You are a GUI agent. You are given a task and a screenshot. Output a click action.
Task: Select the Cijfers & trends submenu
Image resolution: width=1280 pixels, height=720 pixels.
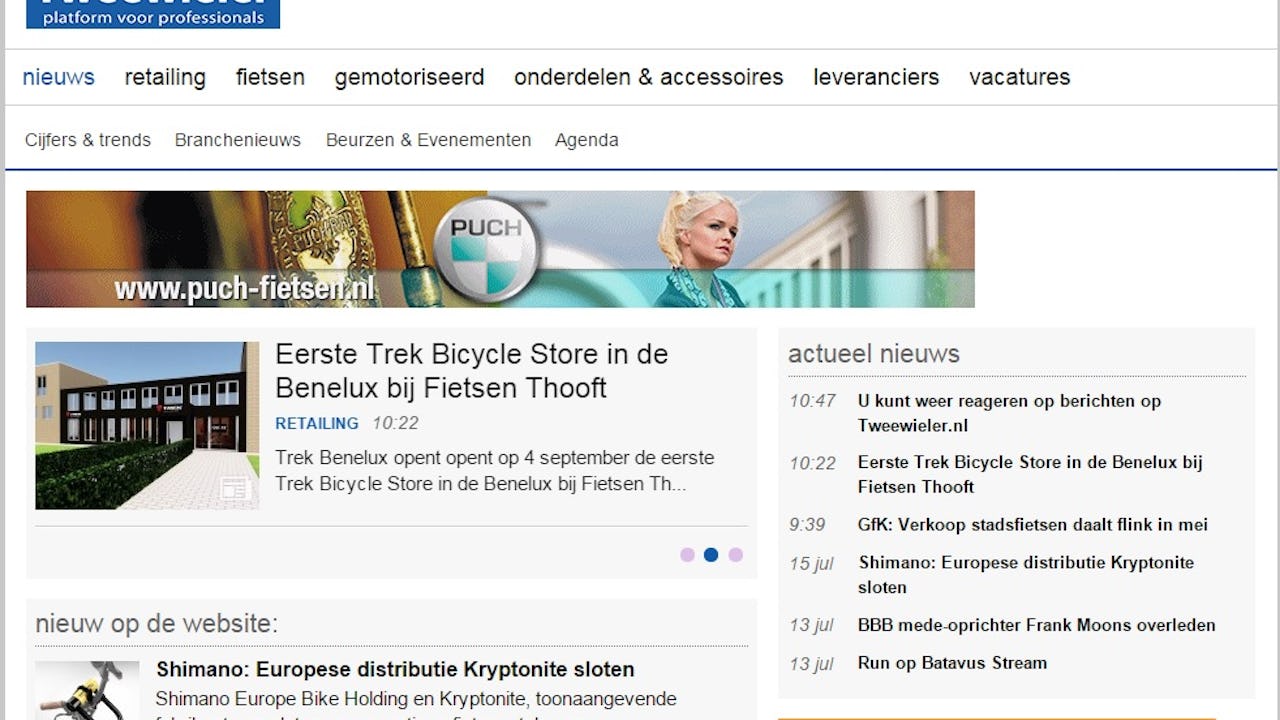pyautogui.click(x=88, y=140)
